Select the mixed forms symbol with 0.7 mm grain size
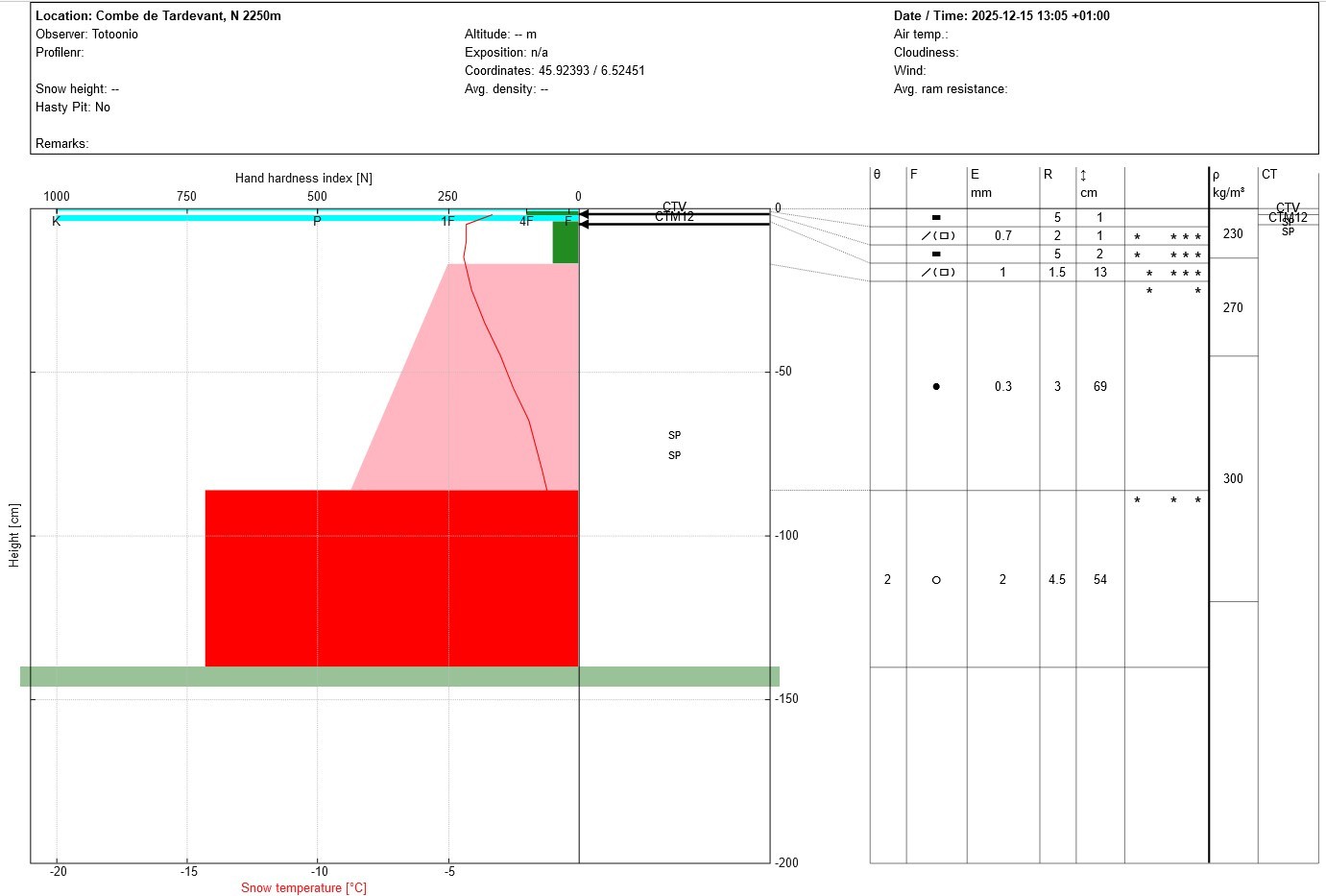1326x896 pixels. point(935,235)
